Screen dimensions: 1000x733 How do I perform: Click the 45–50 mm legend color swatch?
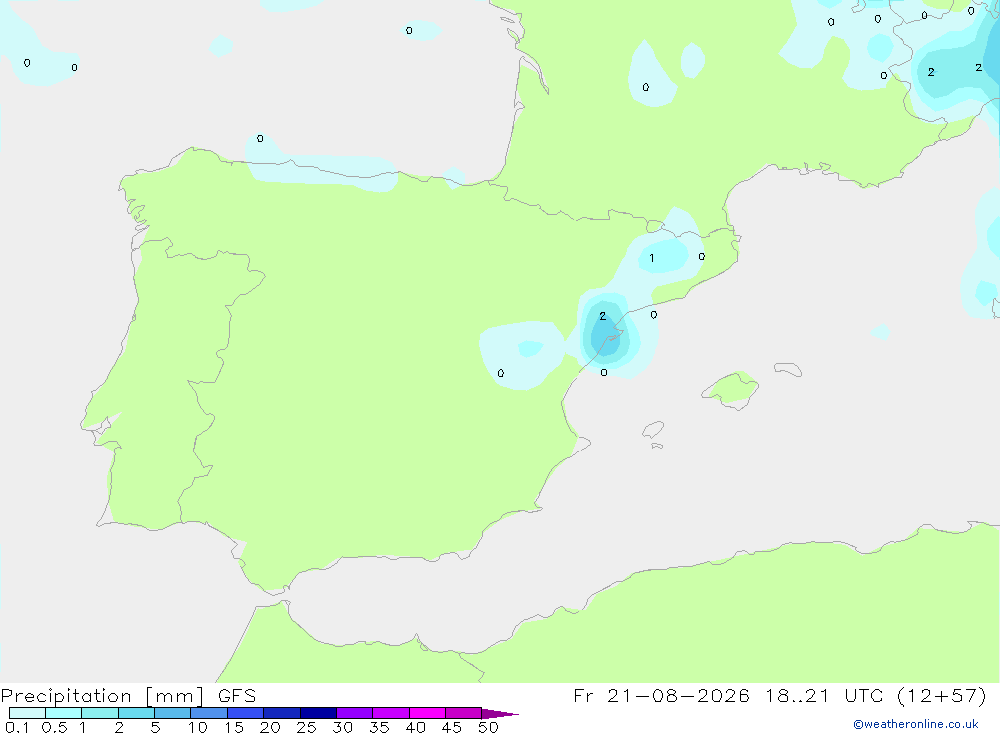click(464, 713)
